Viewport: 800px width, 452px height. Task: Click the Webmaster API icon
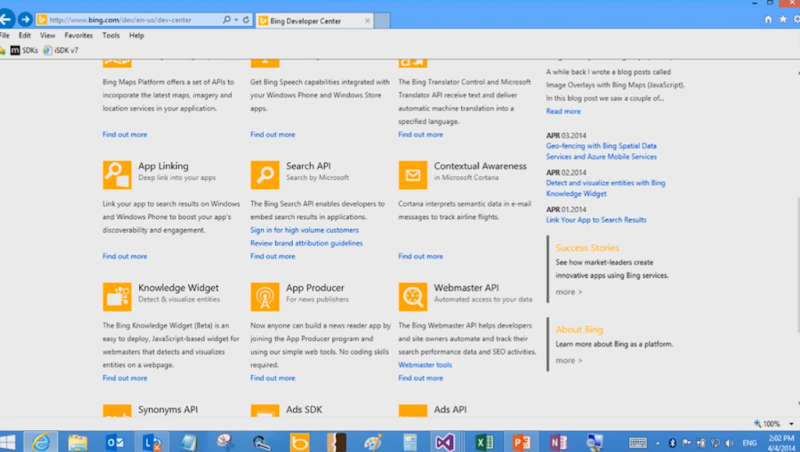[413, 297]
